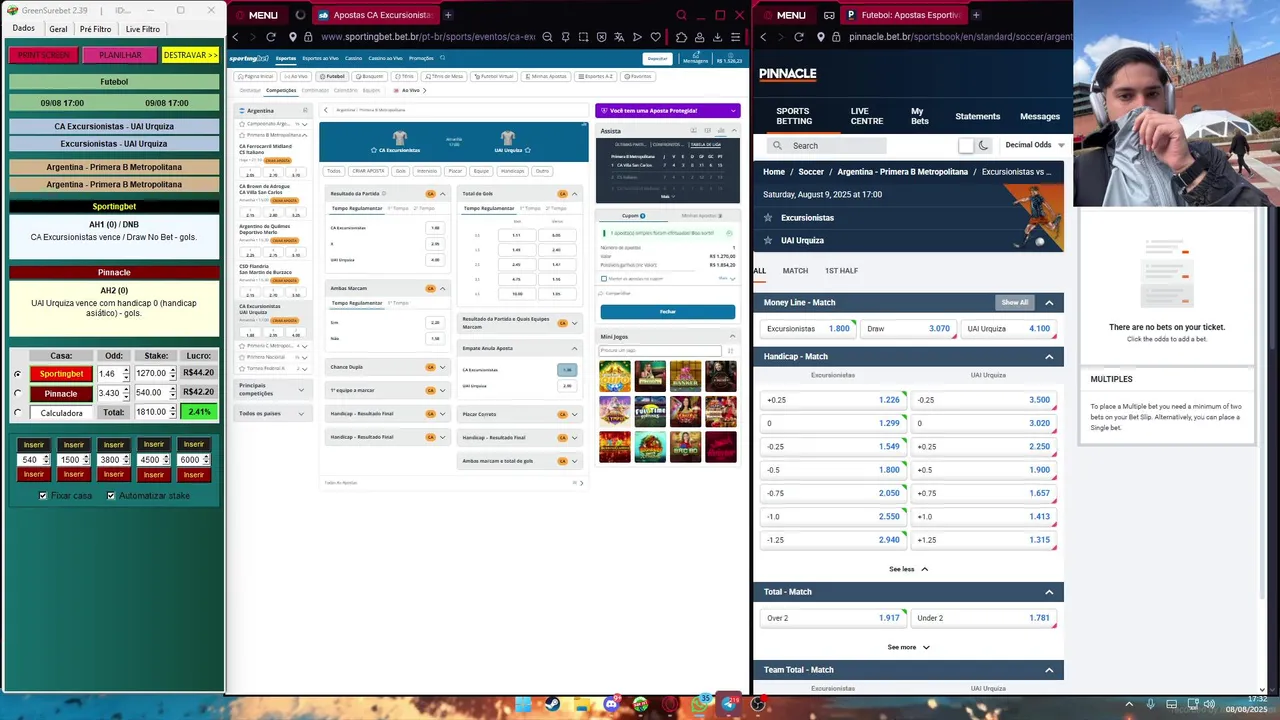Open LIVE CENTRE tab on Pinnacle
Screen dimensions: 1280x720
click(866, 116)
